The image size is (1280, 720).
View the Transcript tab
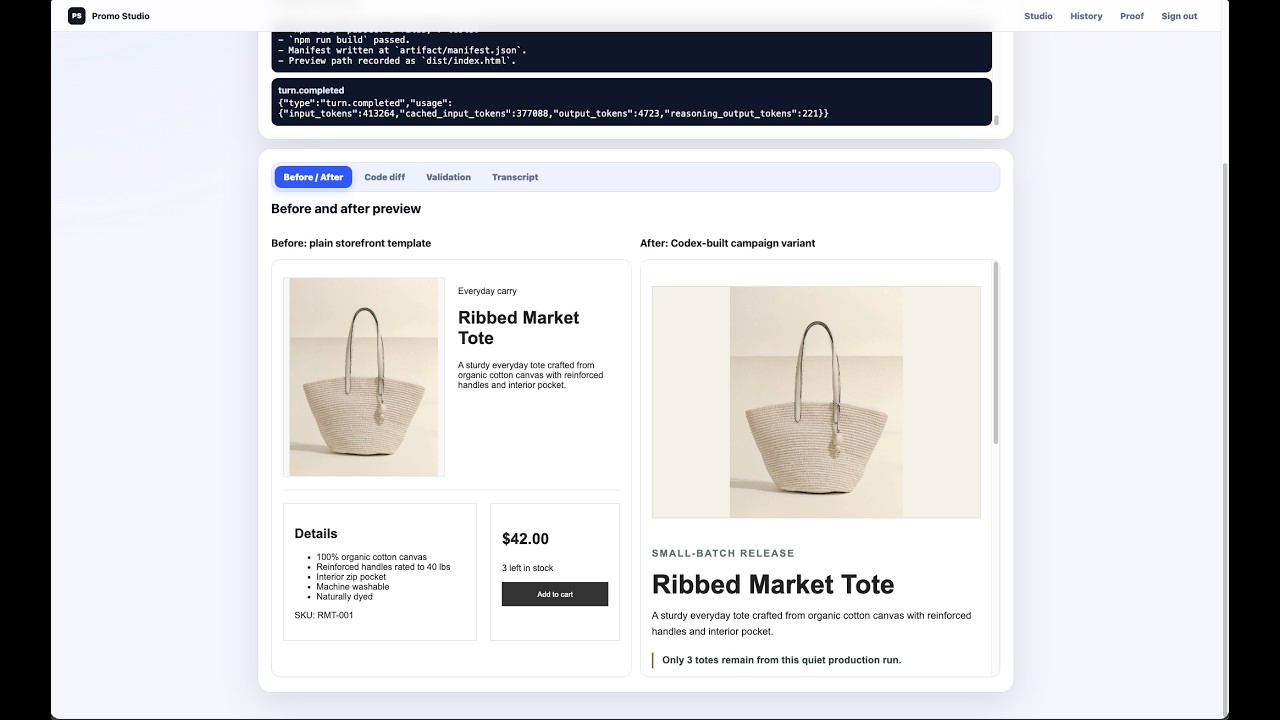click(515, 177)
